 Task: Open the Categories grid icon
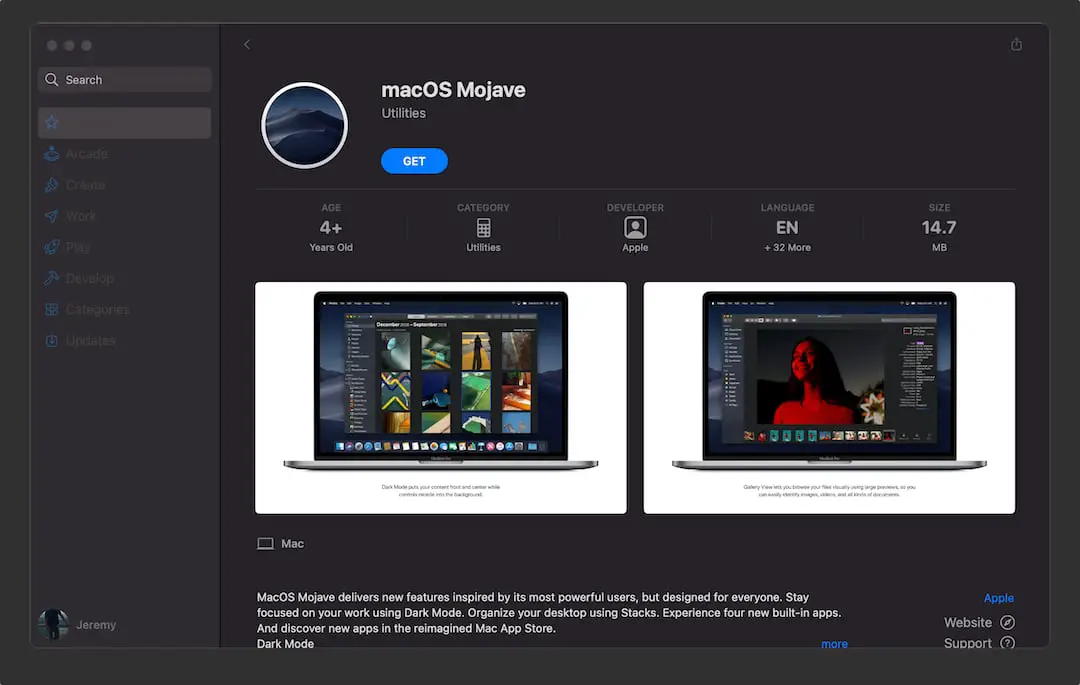52,309
